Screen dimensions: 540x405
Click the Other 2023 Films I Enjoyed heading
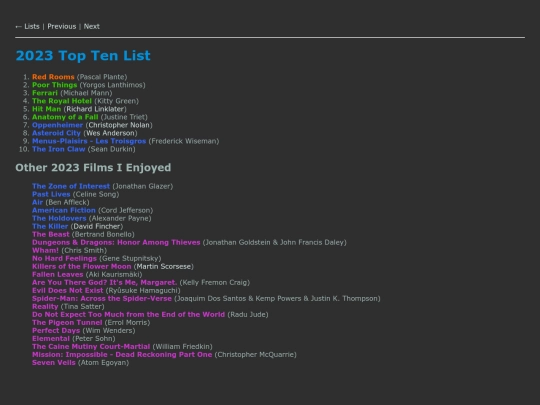(x=93, y=168)
